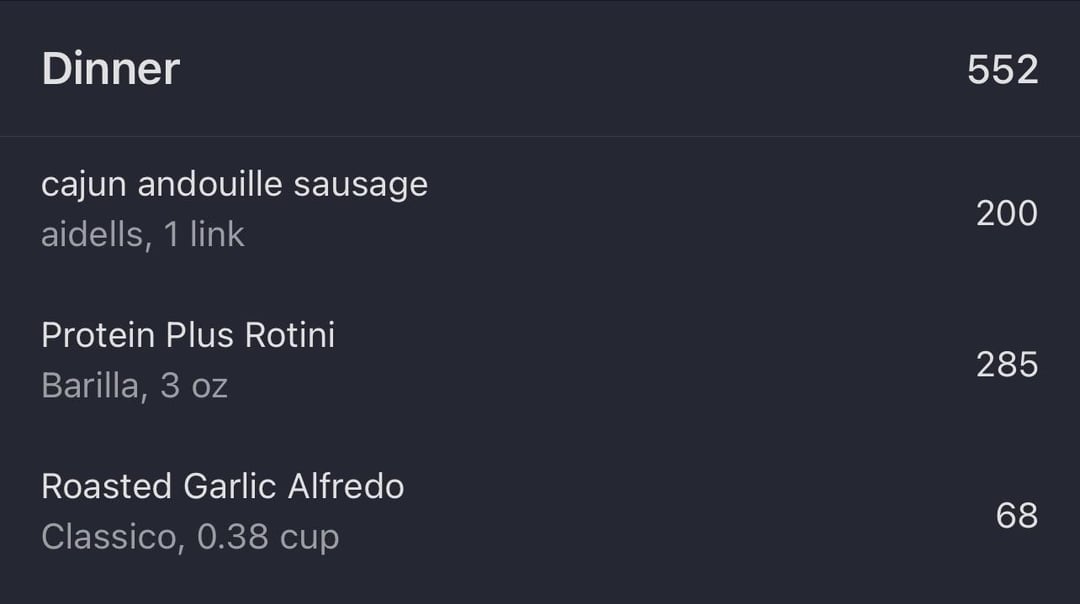Tap the Barilla, 3 oz serving text
Image resolution: width=1080 pixels, height=604 pixels.
click(x=134, y=386)
